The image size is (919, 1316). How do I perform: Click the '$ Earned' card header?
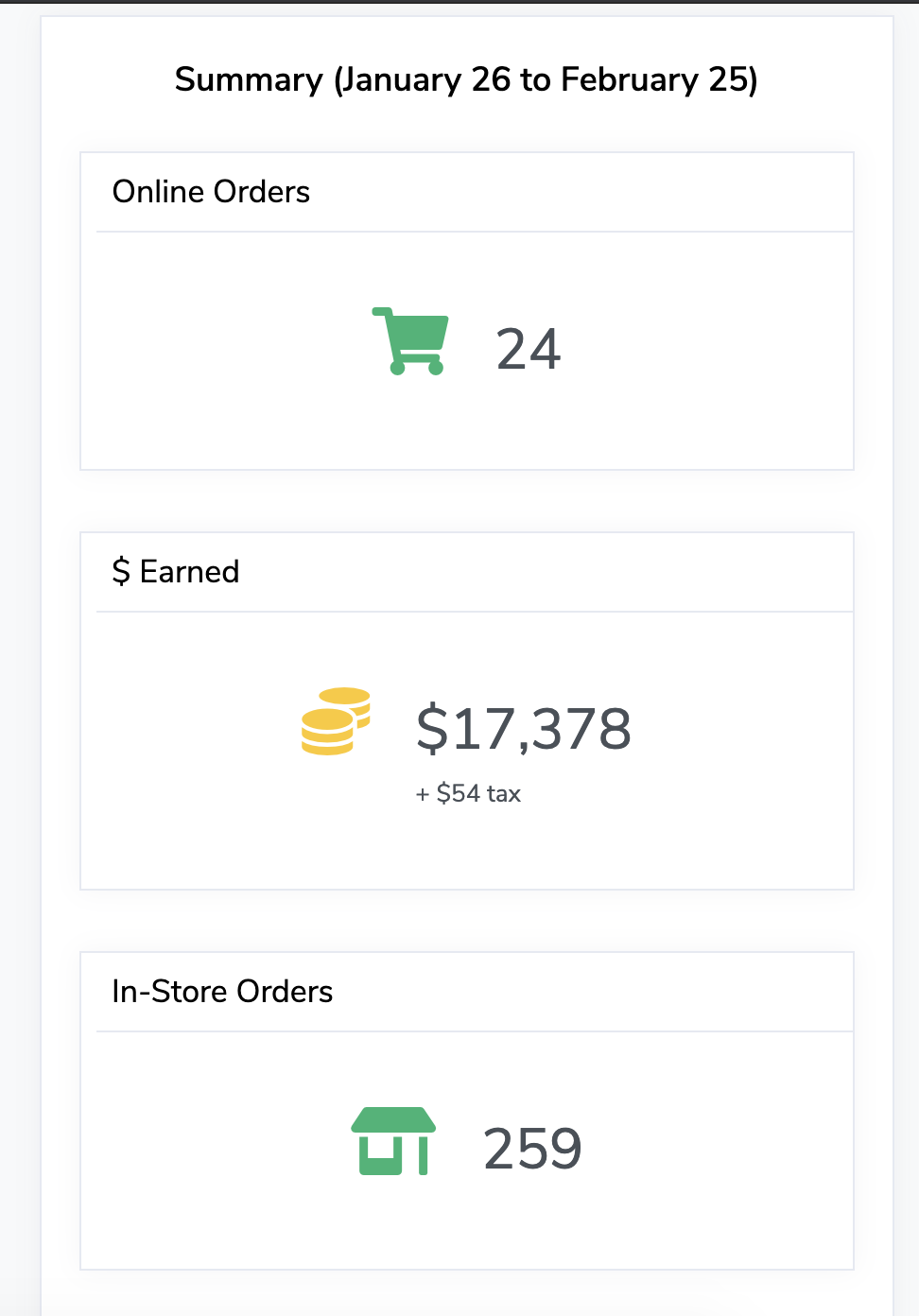pos(467,572)
